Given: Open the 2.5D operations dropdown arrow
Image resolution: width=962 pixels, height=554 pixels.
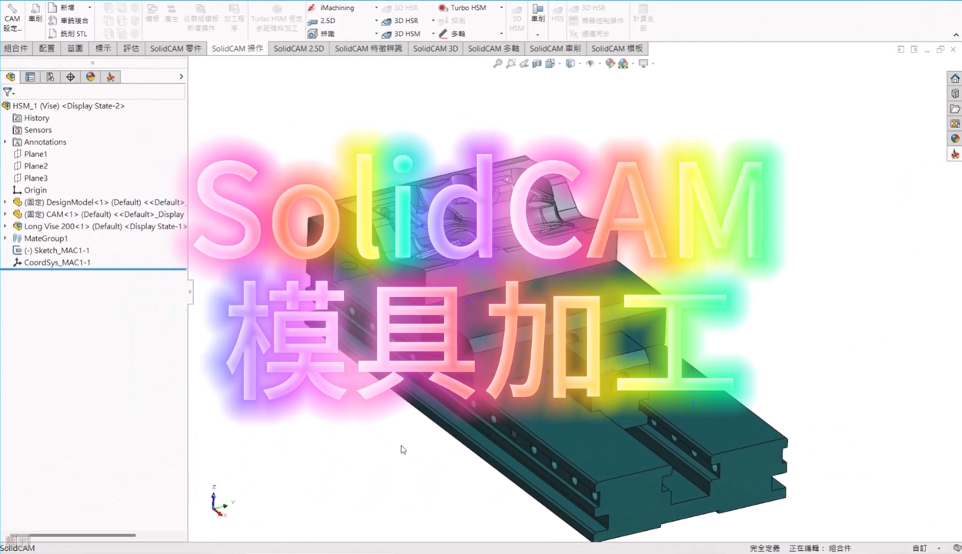Looking at the screenshot, I should coord(376,21).
